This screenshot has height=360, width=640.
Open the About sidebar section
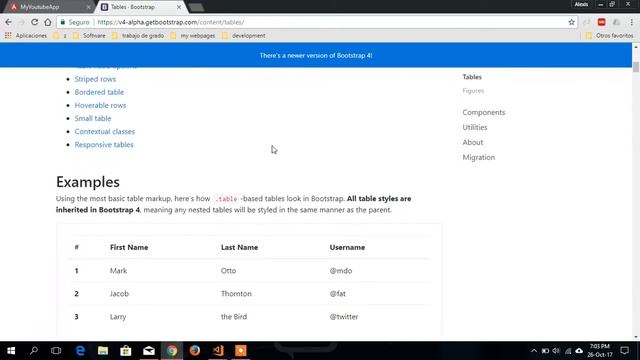pos(473,142)
